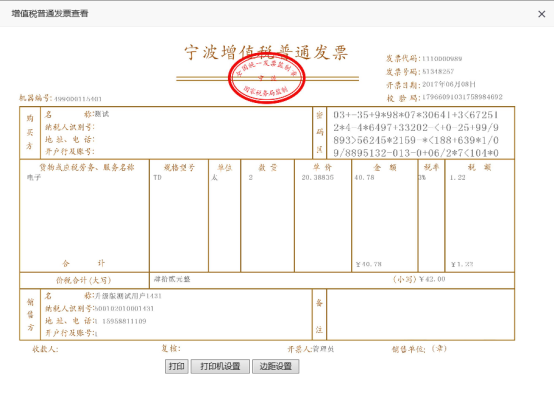Image resolution: width=554 pixels, height=396 pixels.
Task: Click the 打印 print button
Action: click(x=176, y=366)
